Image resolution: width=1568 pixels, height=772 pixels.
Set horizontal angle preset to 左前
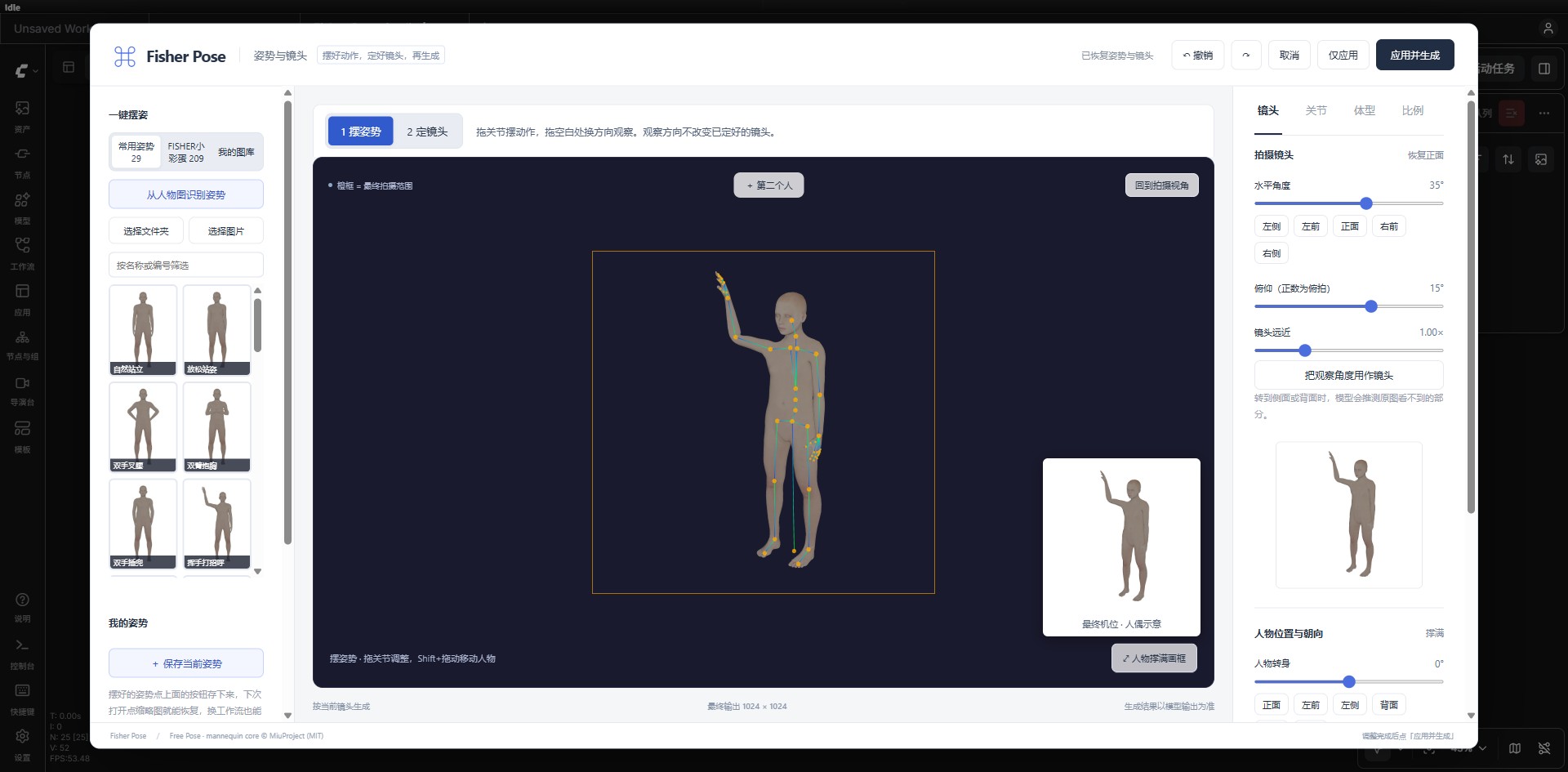1311,226
